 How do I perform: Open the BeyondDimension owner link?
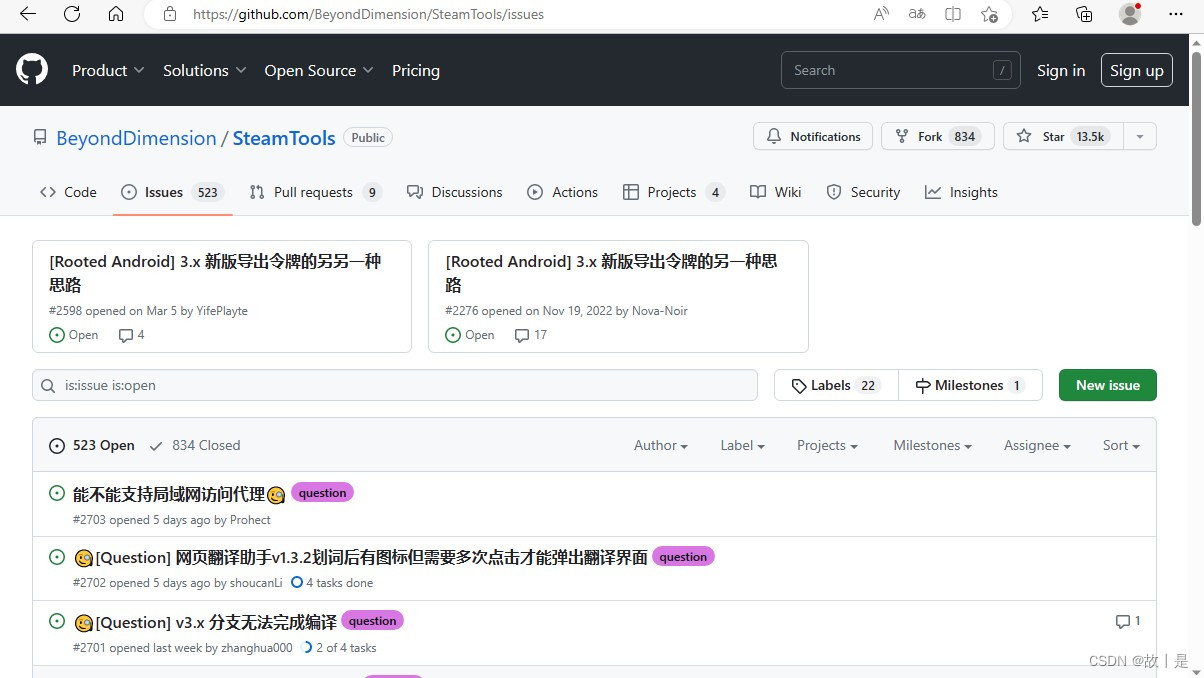tap(136, 138)
